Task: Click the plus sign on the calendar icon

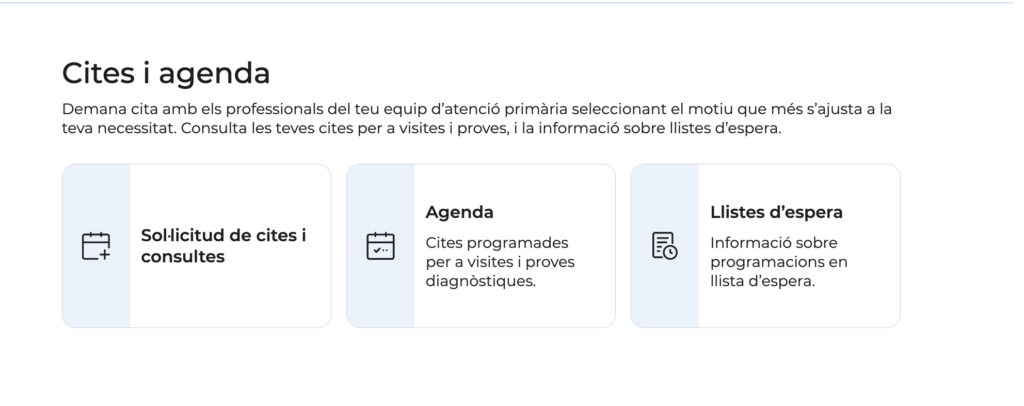Action: (104, 255)
